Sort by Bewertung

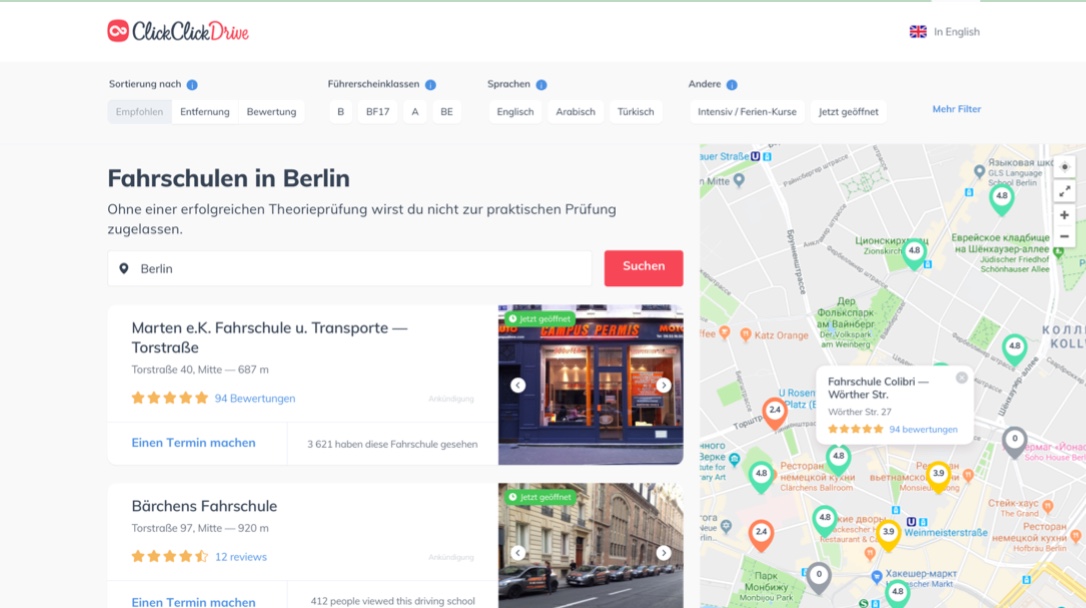pyautogui.click(x=271, y=111)
